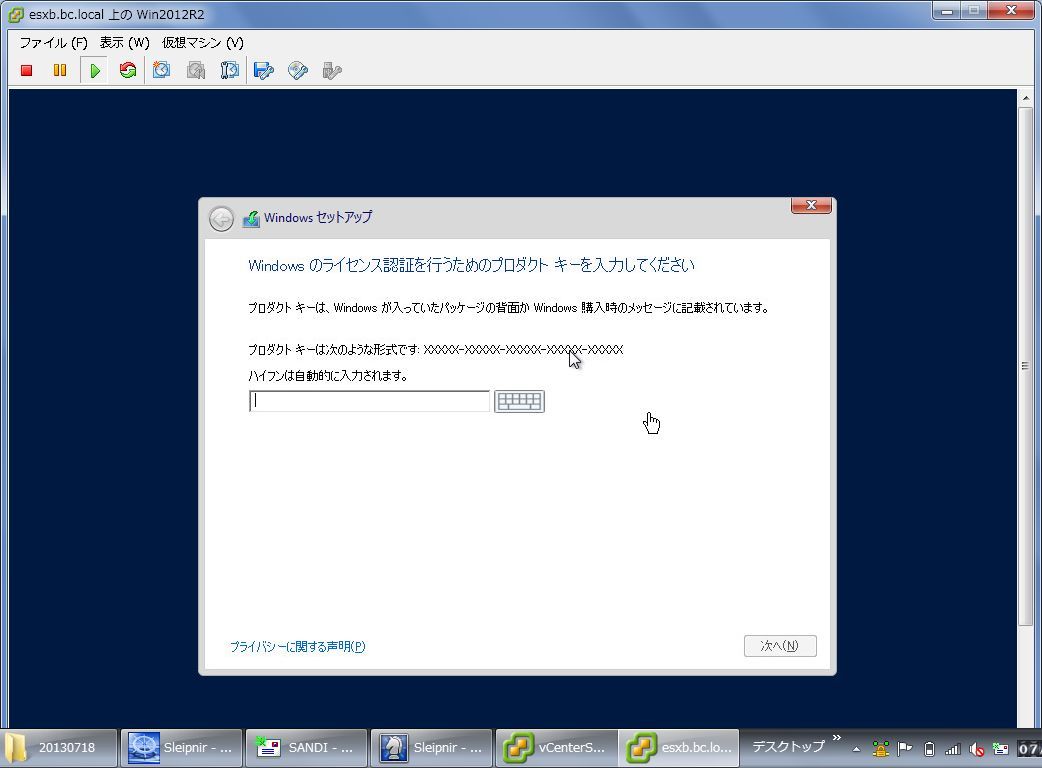Click the yellow Suspend VM icon
This screenshot has width=1042, height=768.
click(x=60, y=70)
